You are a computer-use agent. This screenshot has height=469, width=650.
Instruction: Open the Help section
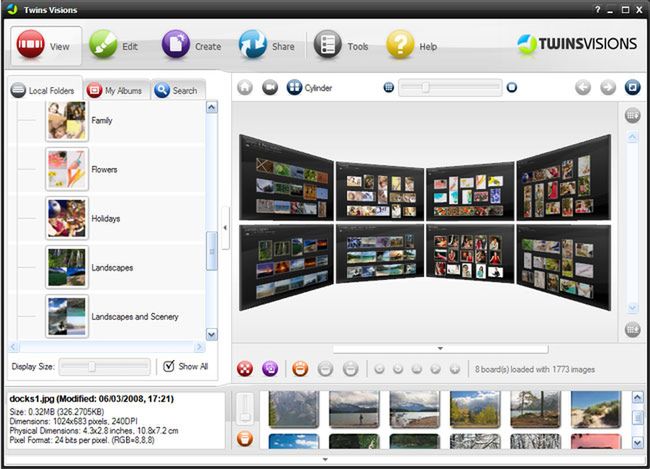411,46
